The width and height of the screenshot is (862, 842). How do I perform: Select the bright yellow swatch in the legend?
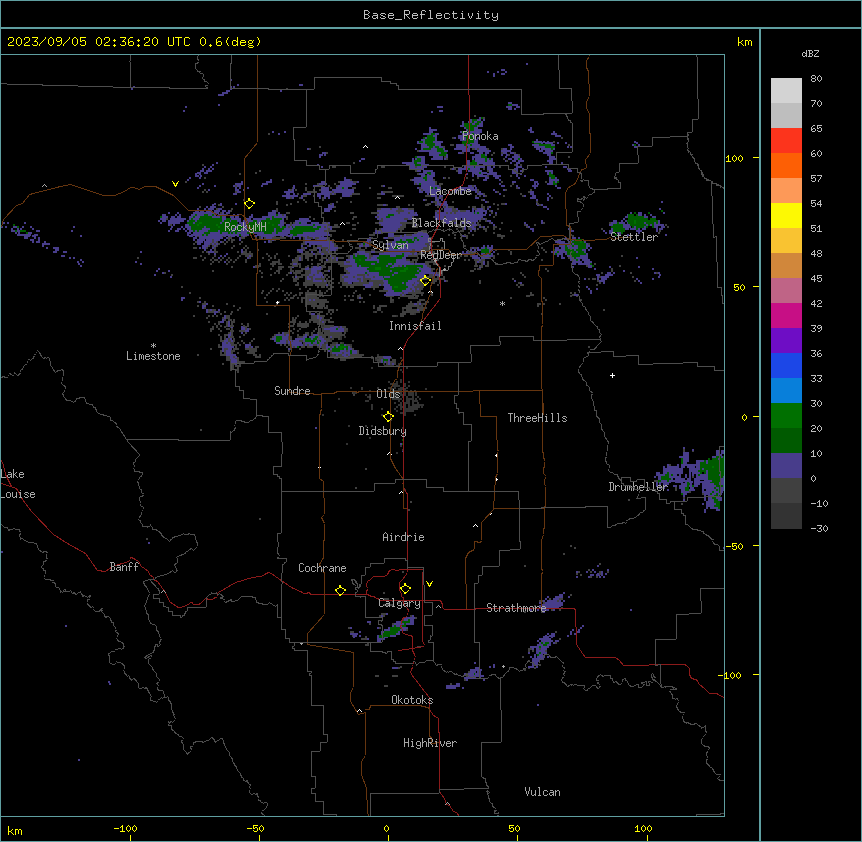[786, 215]
